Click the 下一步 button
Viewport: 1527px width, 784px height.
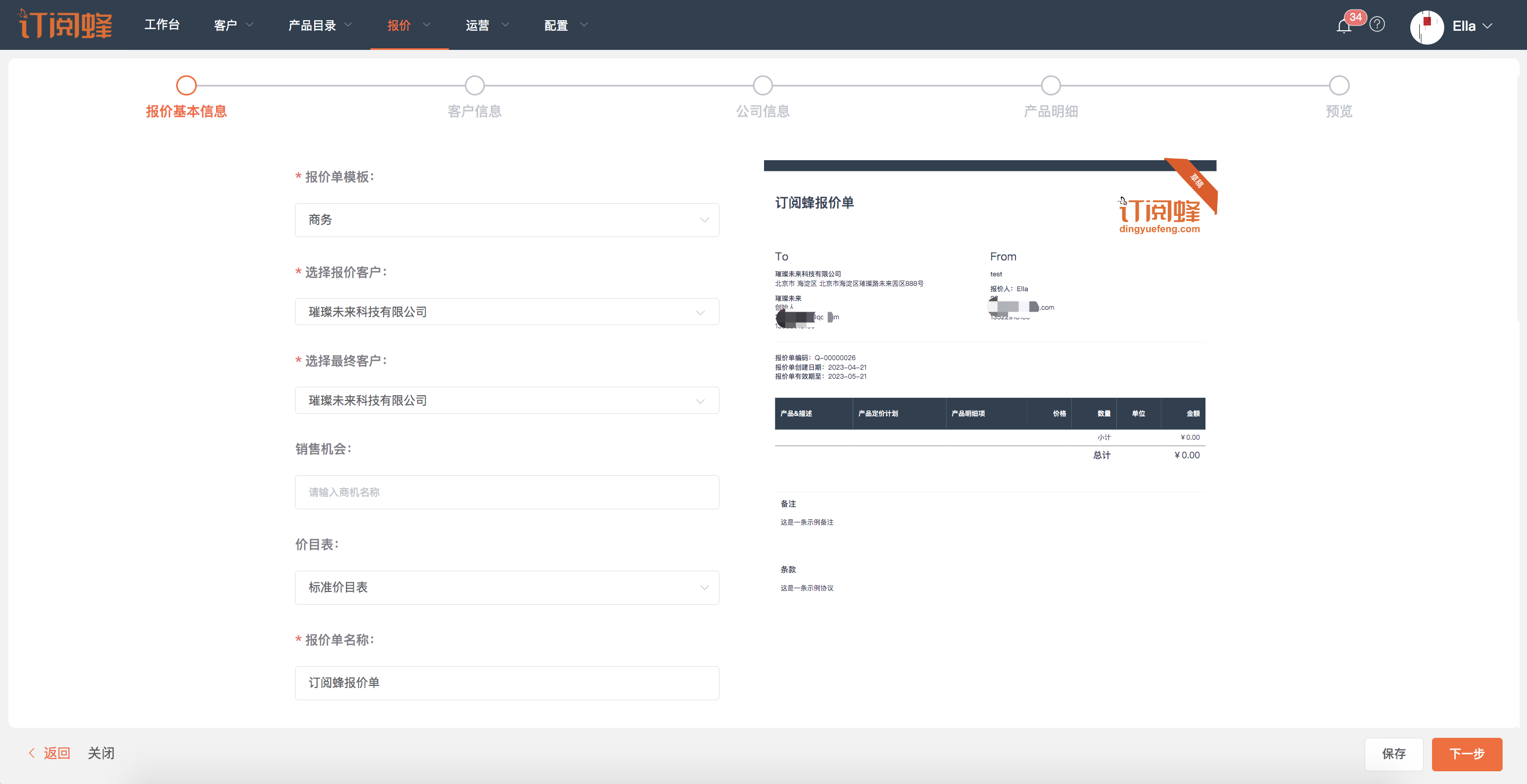click(x=1466, y=754)
